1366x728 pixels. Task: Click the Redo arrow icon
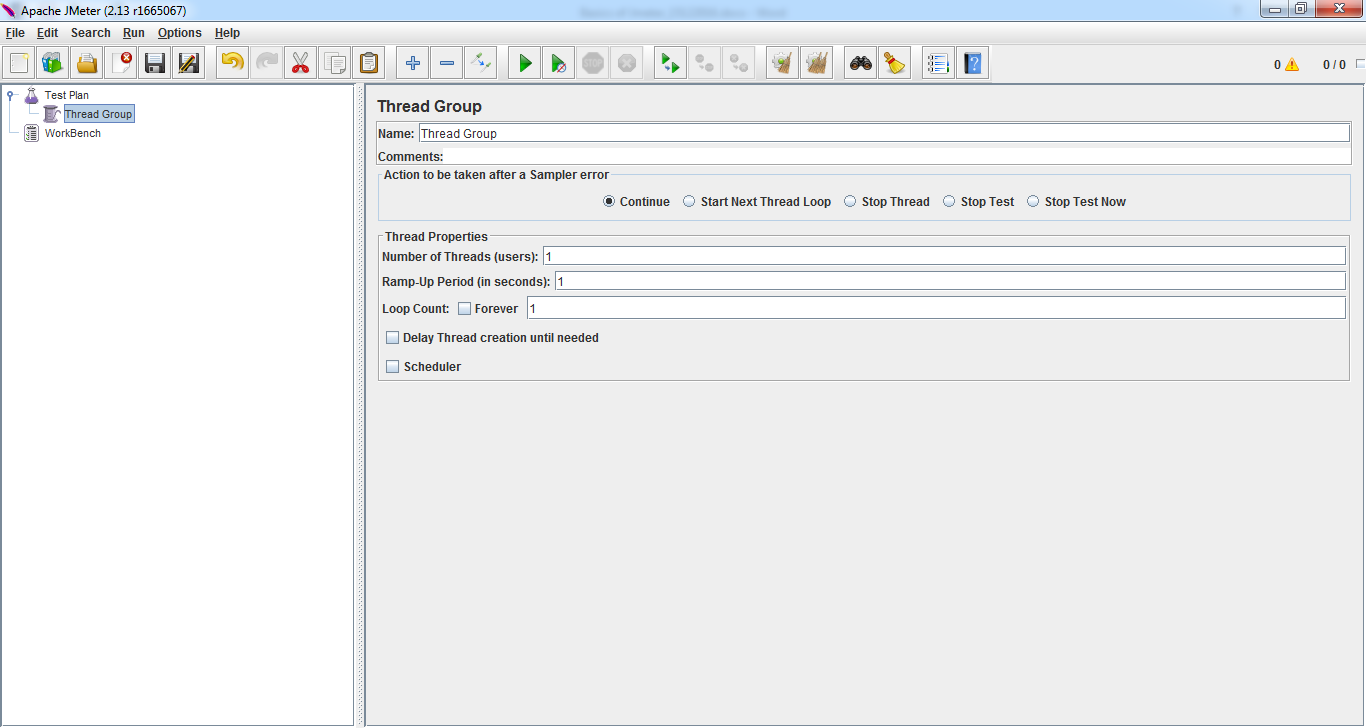coord(267,64)
